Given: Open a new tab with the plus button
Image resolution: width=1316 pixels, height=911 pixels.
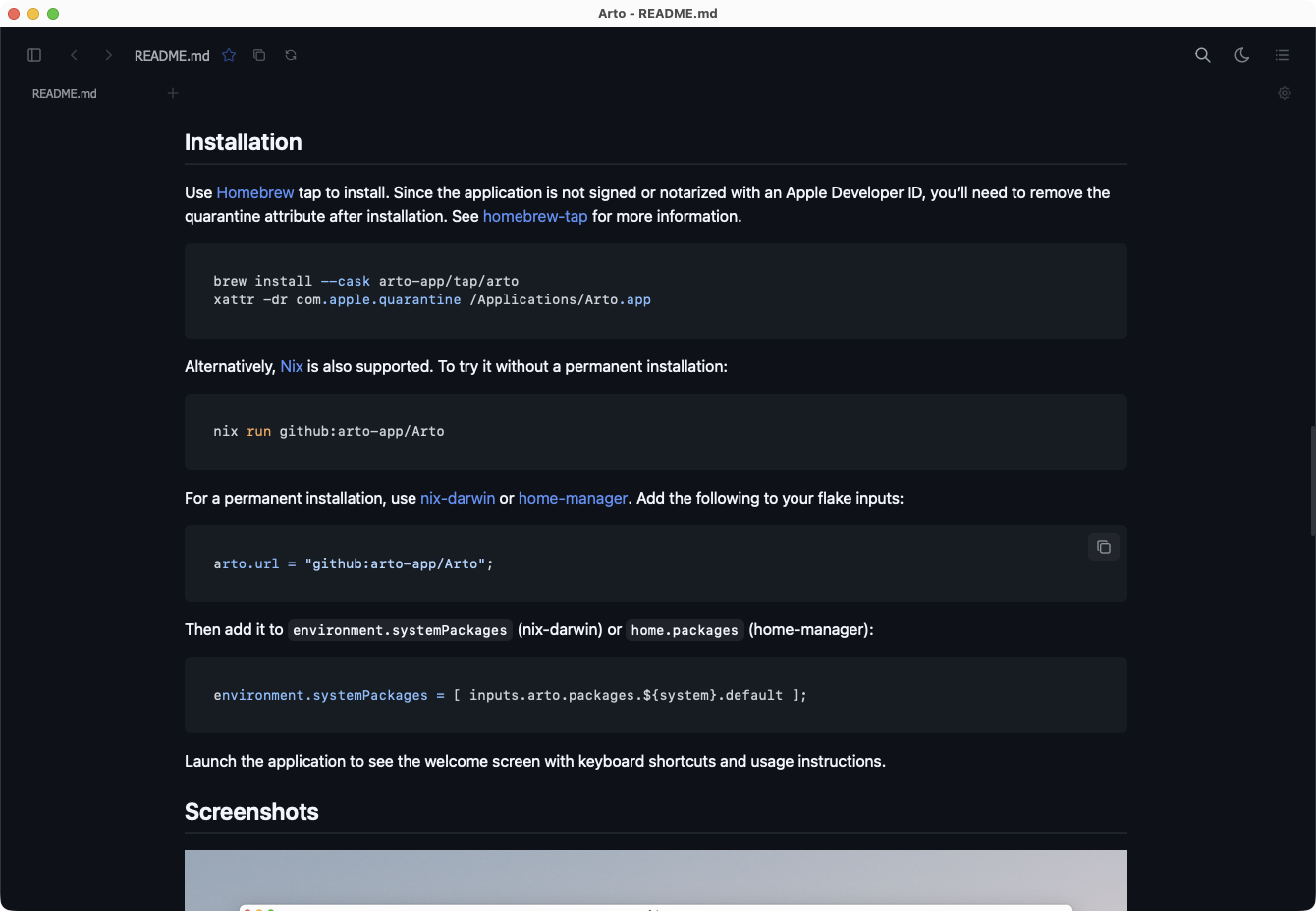Looking at the screenshot, I should tap(173, 93).
